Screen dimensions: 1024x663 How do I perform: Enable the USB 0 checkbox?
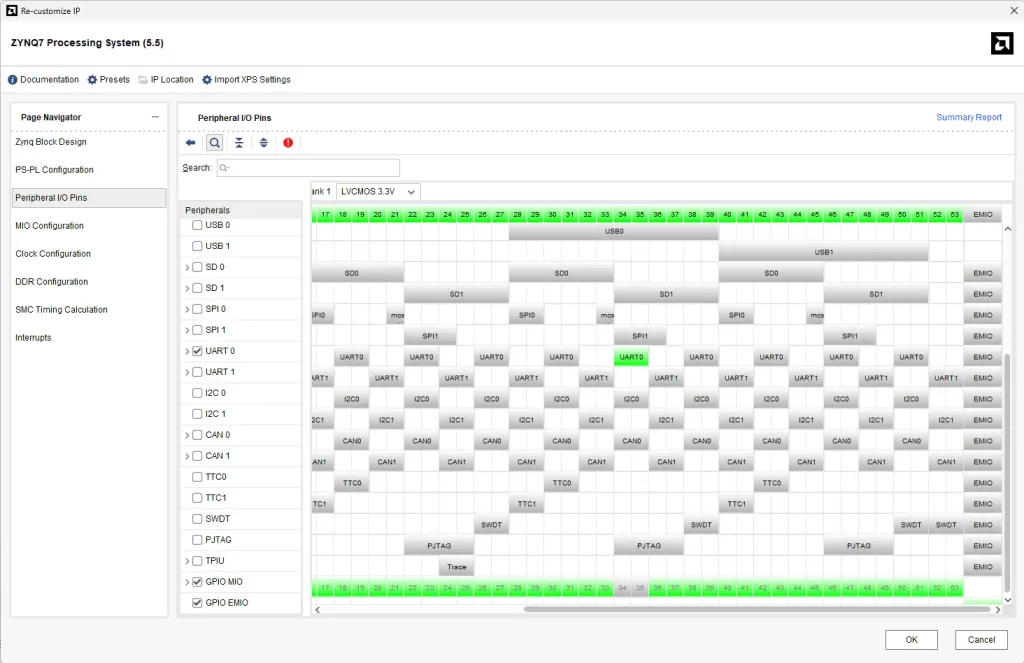click(x=197, y=225)
